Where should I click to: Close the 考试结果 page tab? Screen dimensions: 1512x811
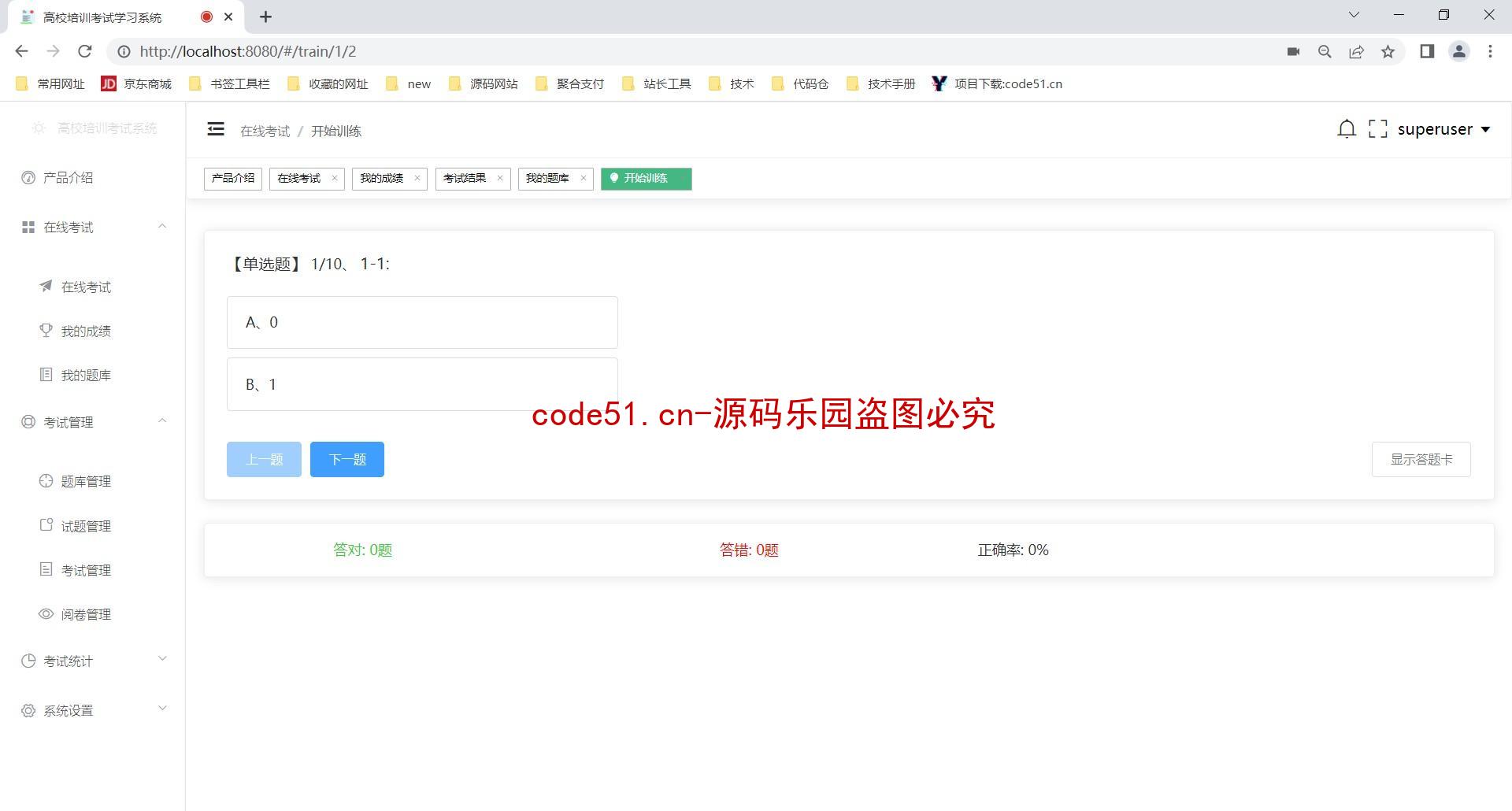click(500, 179)
